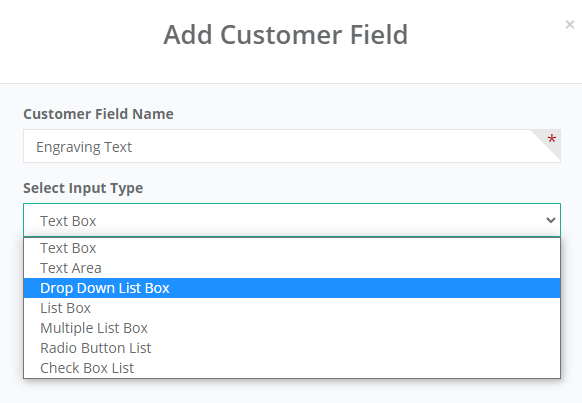Click the dropdown chevron arrow icon
582x403 pixels.
pos(551,220)
